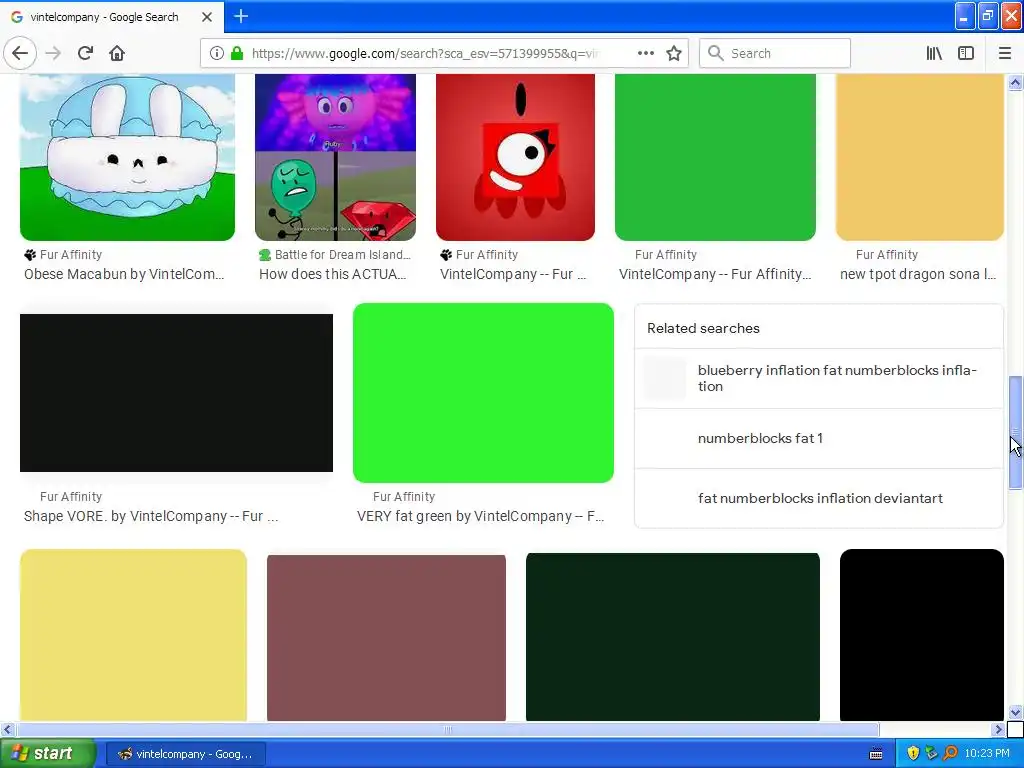Open the black Shape VORE thumbnail

[176, 392]
